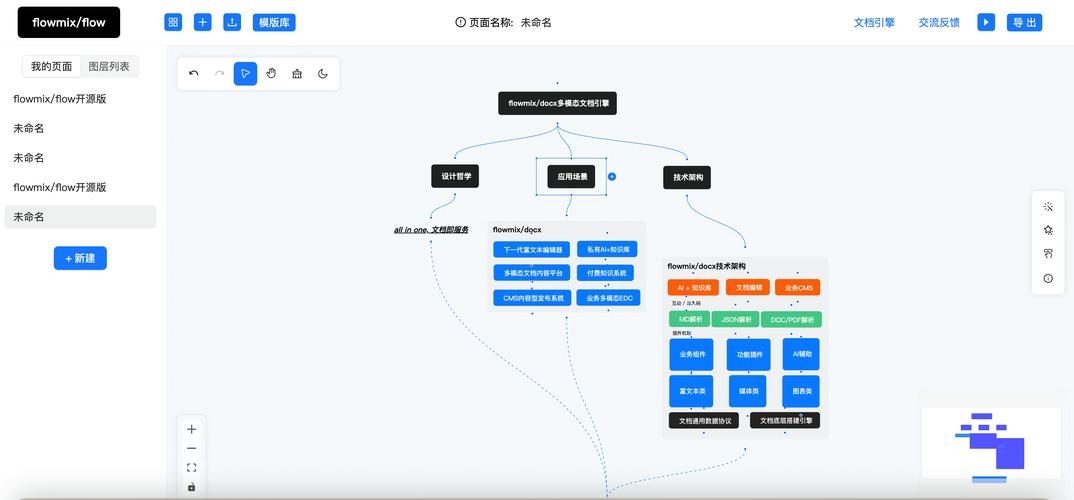
Task: Click the shop-shaped icon in canvas toolbar
Action: point(297,73)
